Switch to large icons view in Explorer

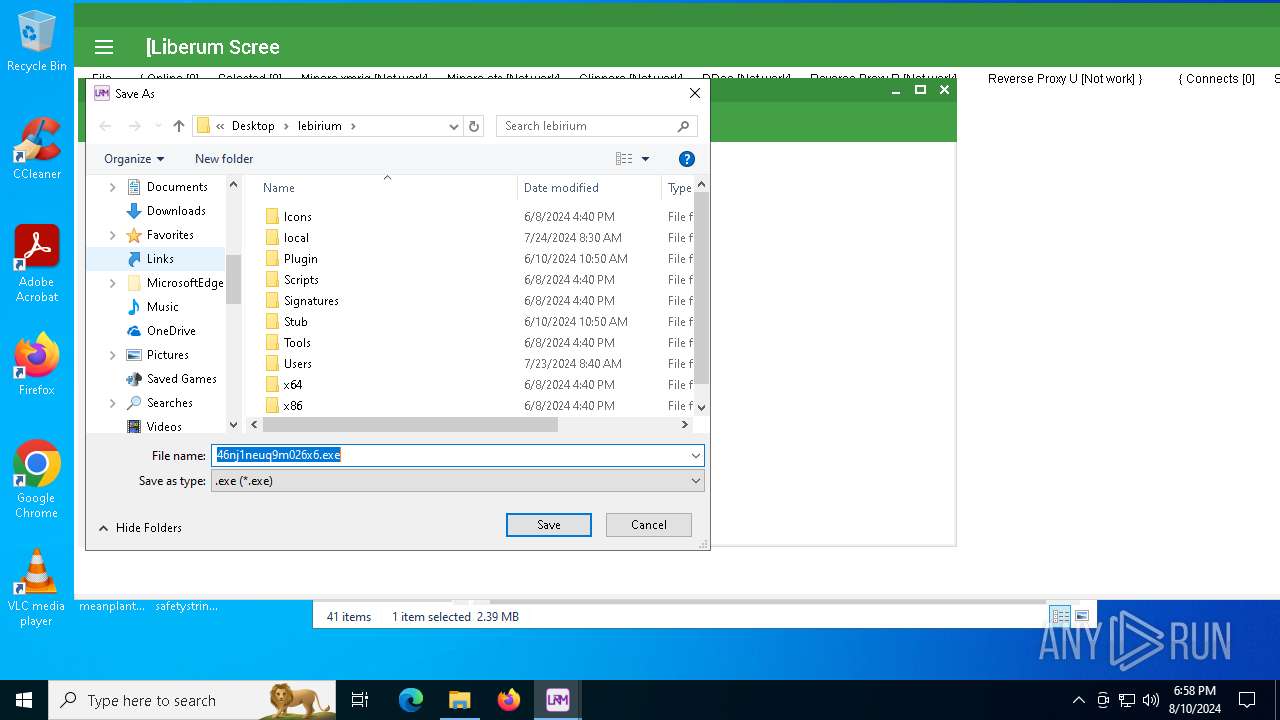tap(1081, 616)
